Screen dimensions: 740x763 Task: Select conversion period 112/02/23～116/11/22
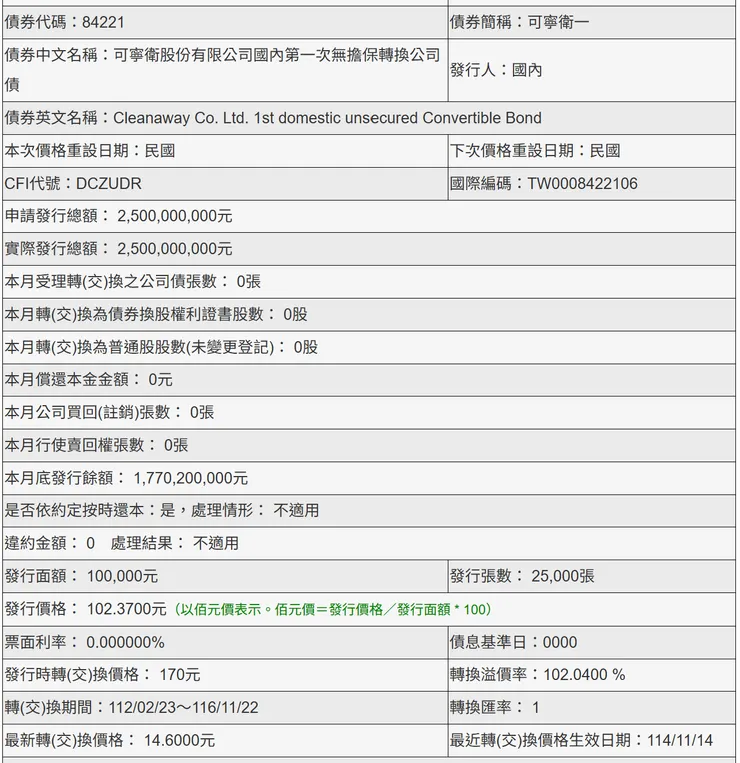(x=183, y=708)
